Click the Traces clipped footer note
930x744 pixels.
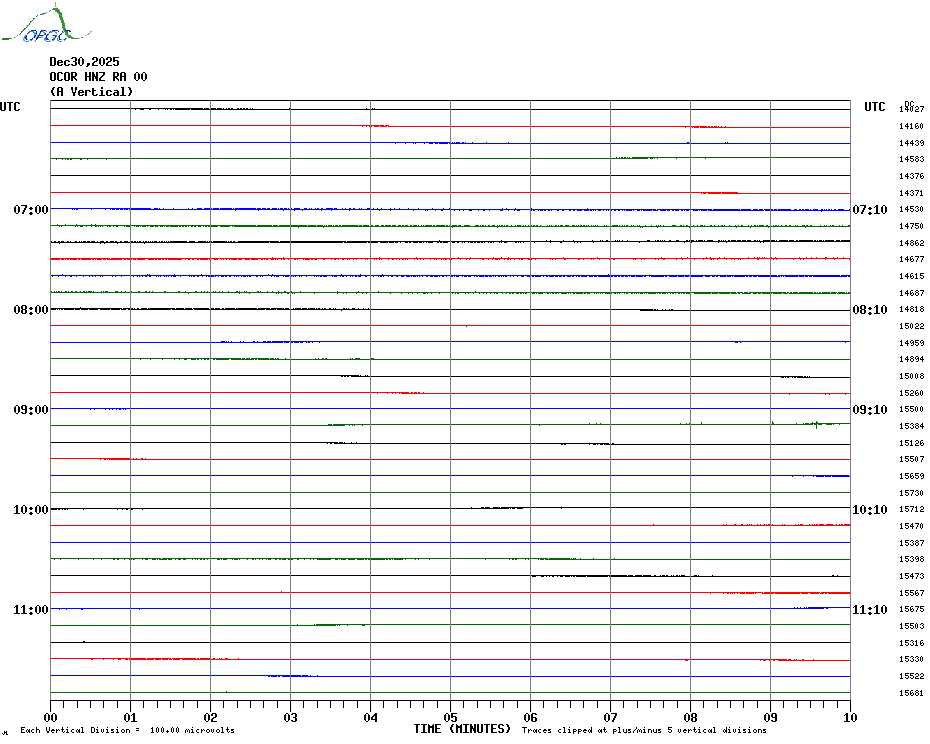[x=644, y=731]
